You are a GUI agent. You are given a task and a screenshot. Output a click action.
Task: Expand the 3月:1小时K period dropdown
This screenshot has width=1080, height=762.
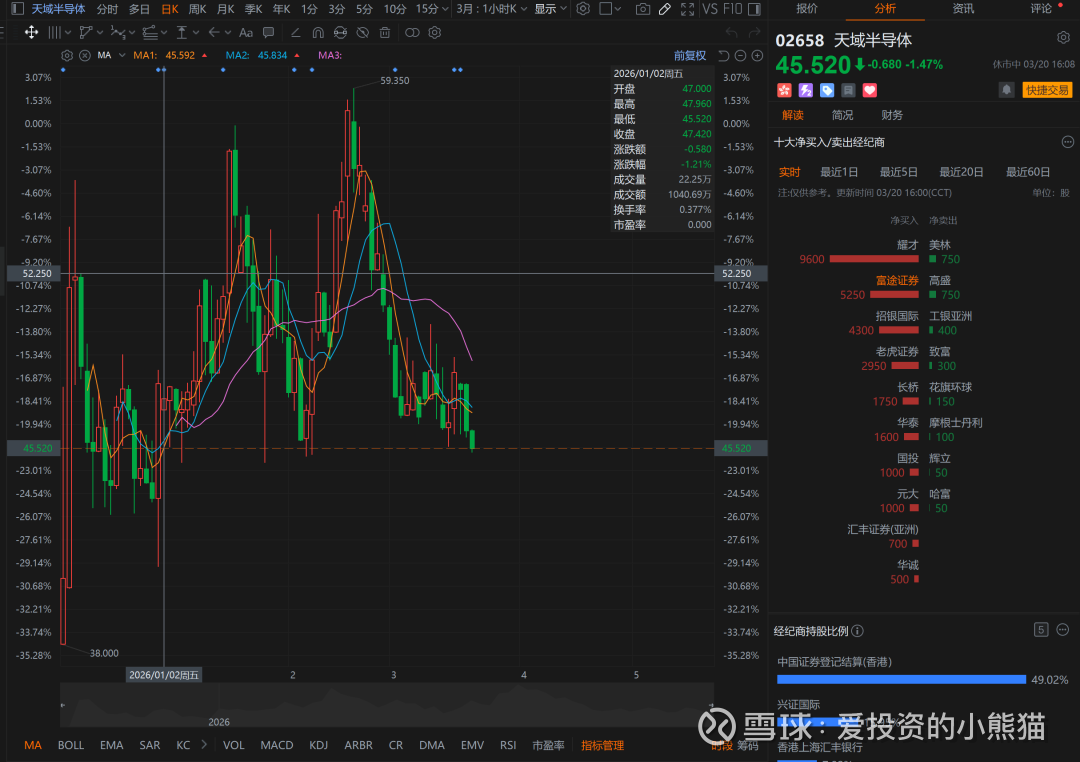tap(490, 9)
